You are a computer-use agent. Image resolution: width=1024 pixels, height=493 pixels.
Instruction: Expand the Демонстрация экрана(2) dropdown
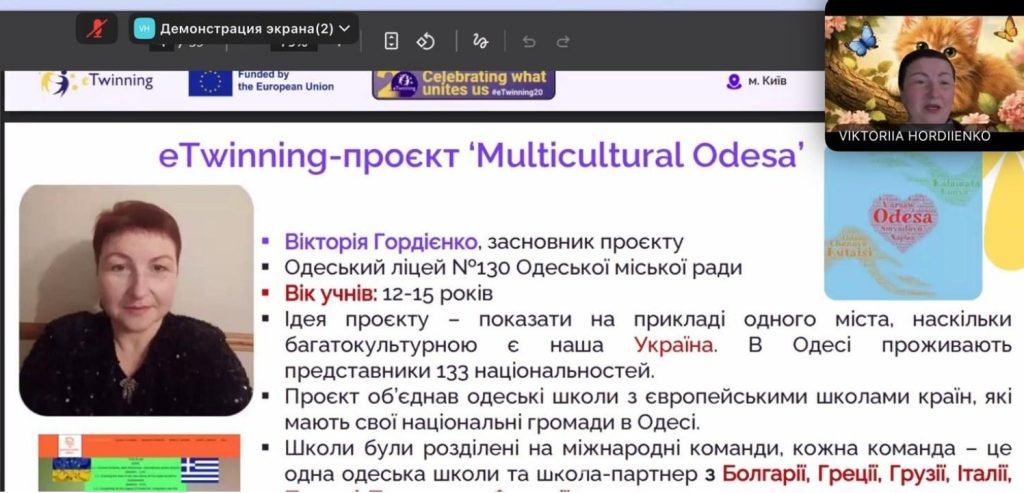(346, 29)
